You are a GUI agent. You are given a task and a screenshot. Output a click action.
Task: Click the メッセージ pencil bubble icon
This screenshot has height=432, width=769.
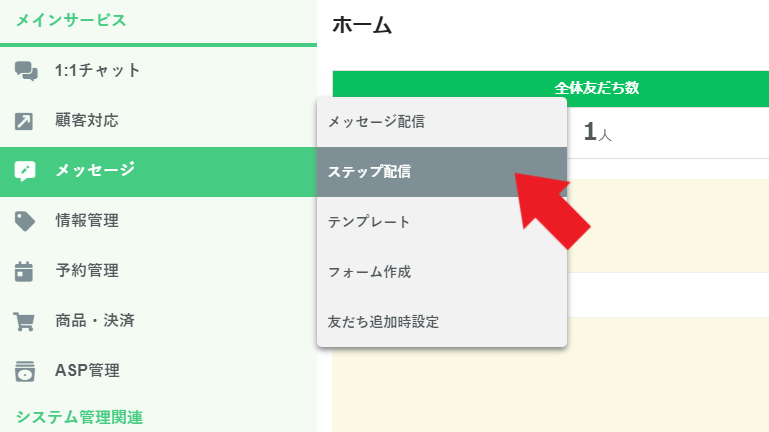[25, 172]
